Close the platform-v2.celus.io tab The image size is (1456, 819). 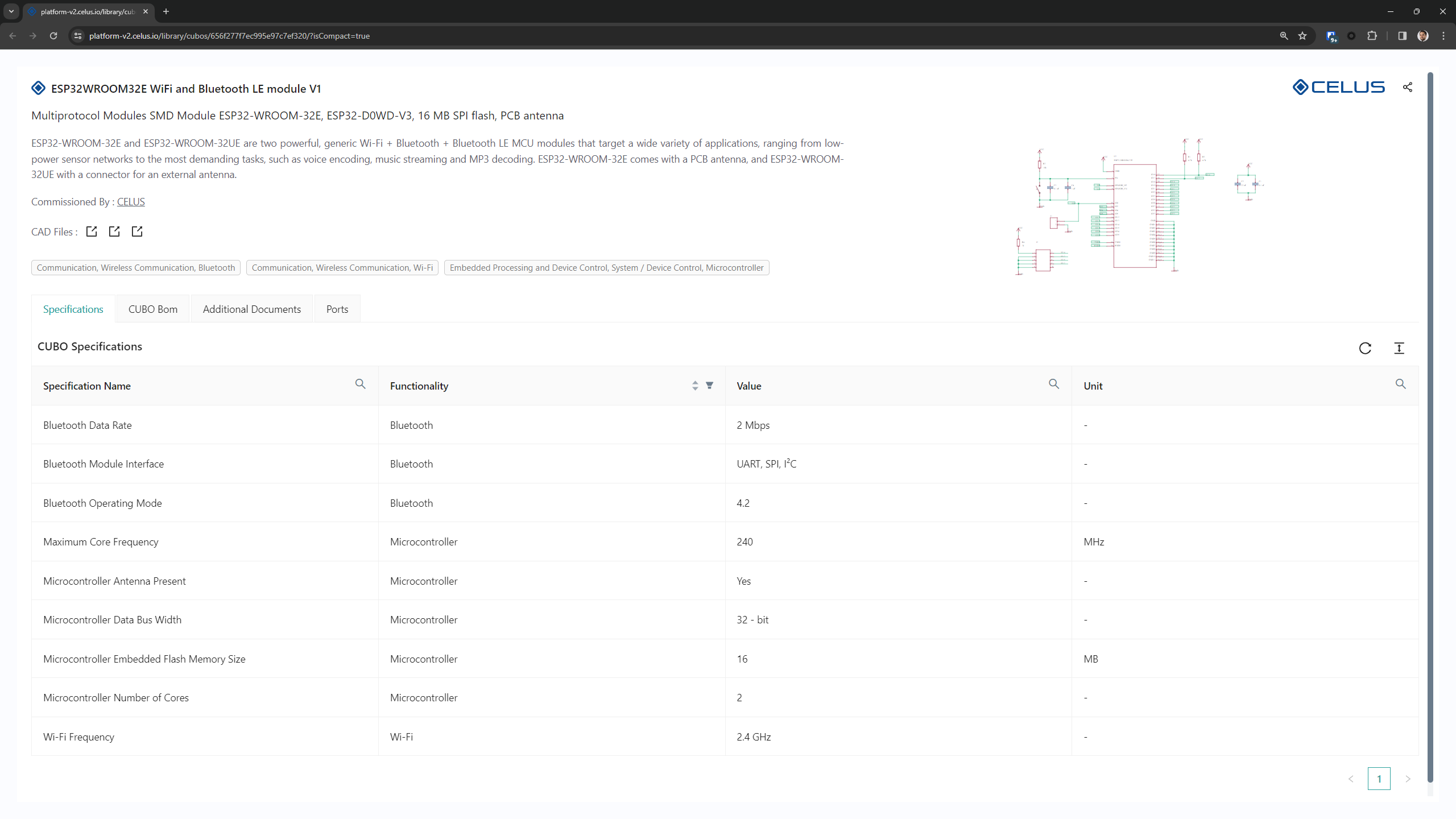[146, 11]
